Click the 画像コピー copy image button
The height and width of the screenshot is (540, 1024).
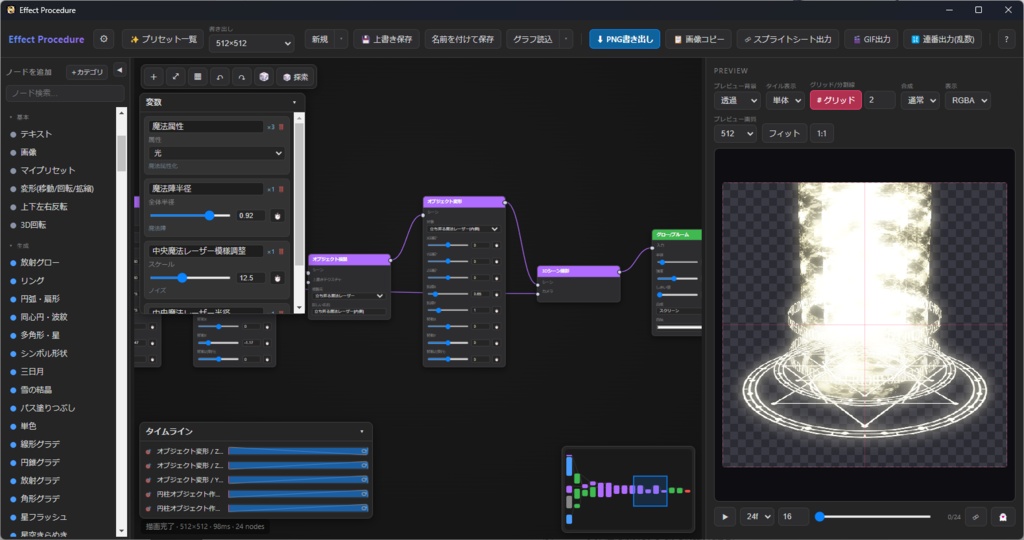(699, 39)
